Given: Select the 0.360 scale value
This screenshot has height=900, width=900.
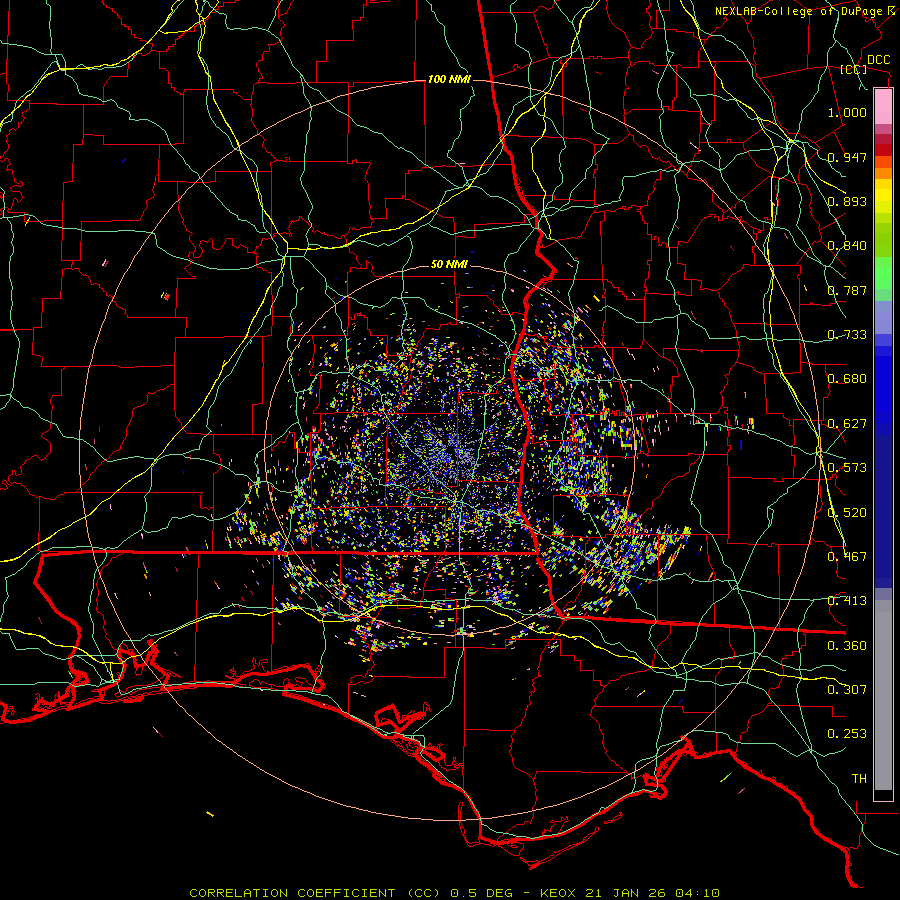Looking at the screenshot, I should pyautogui.click(x=847, y=646).
